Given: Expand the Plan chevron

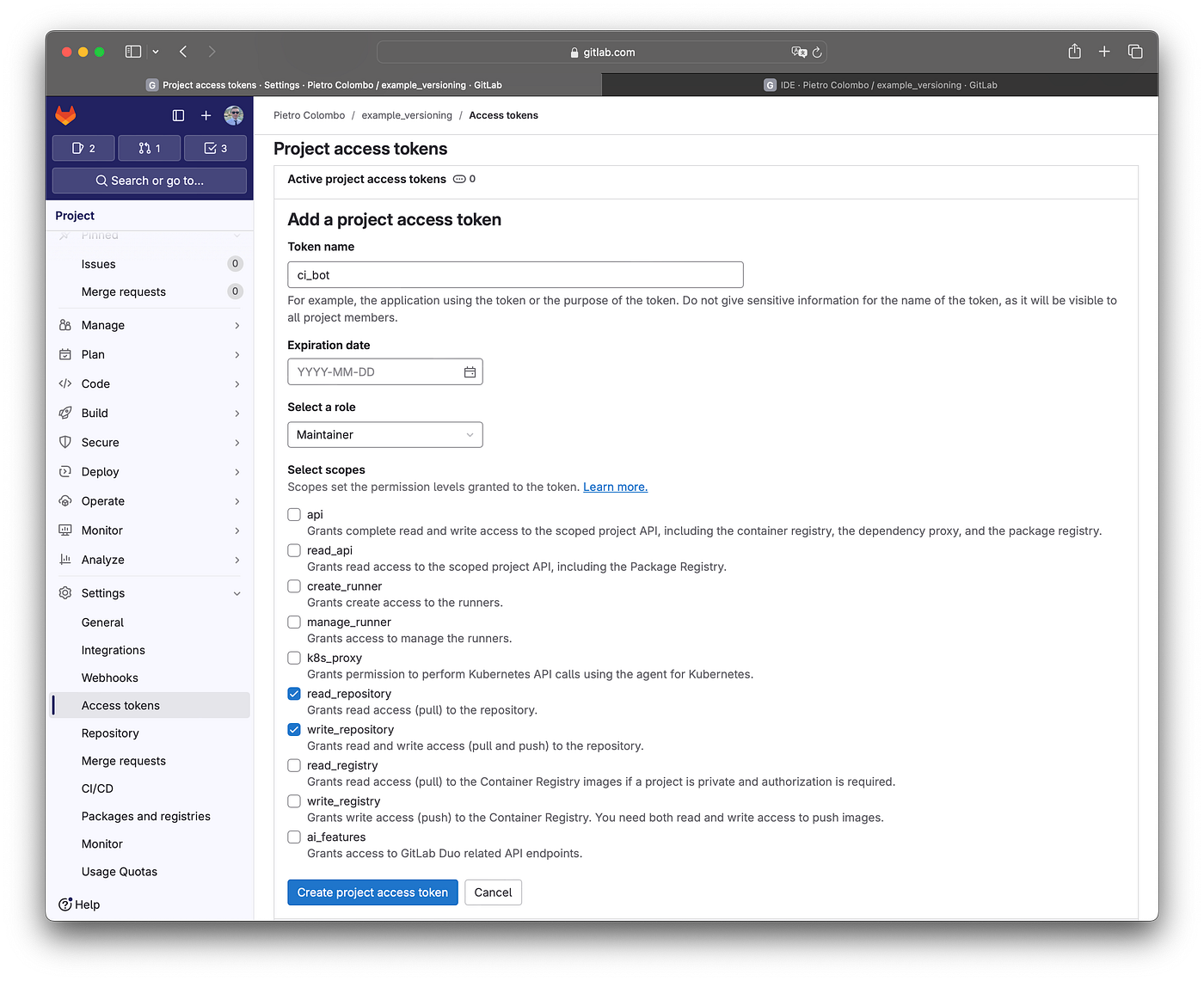Looking at the screenshot, I should coord(237,354).
